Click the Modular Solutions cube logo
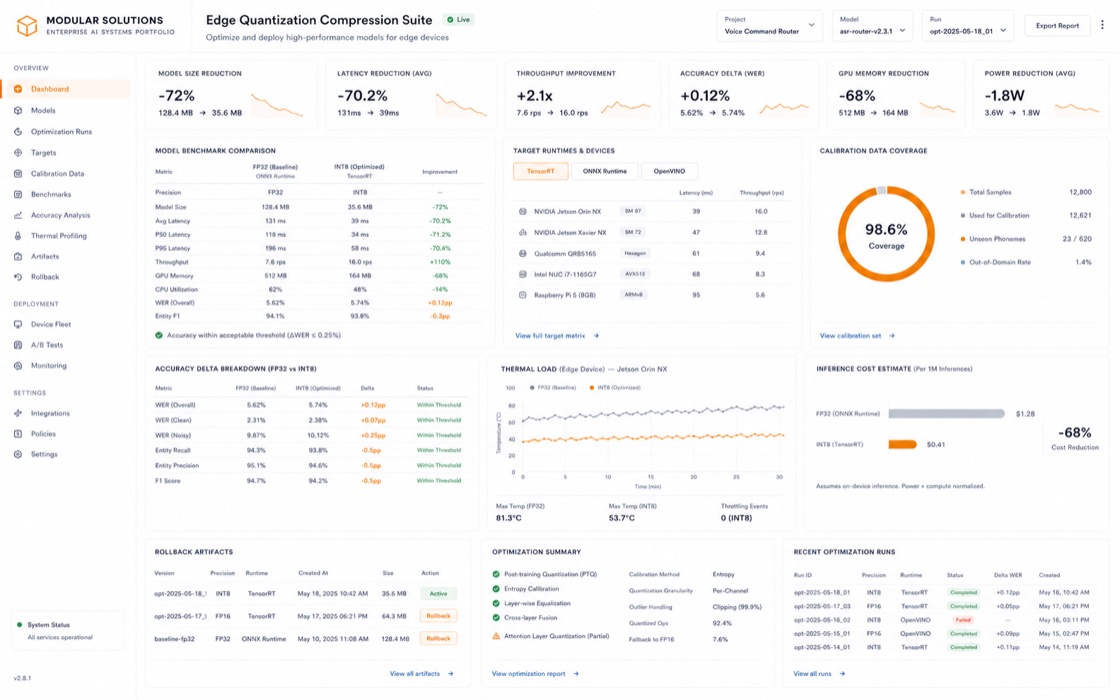The width and height of the screenshot is (1120, 700). 26,26
